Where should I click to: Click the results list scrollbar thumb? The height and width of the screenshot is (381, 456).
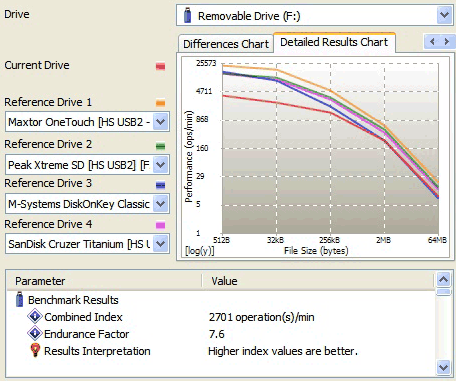tap(443, 292)
